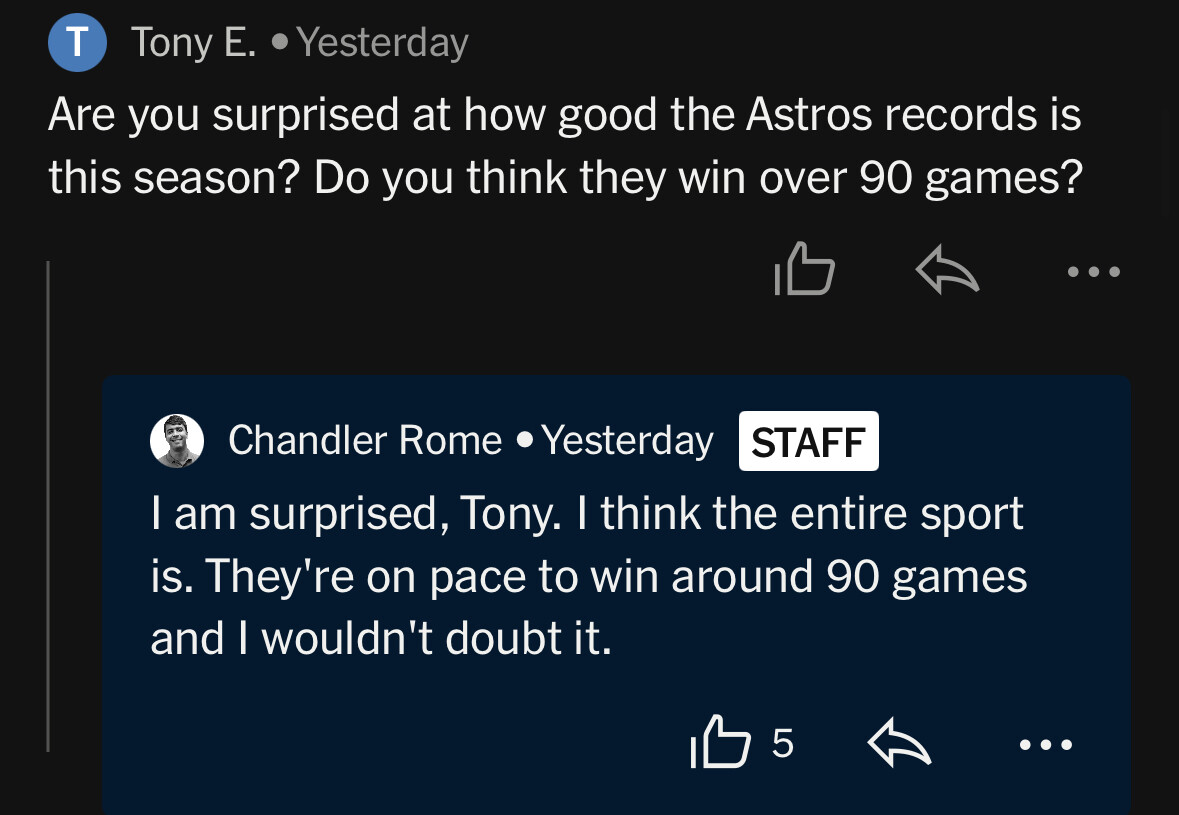The width and height of the screenshot is (1179, 815).
Task: Open the Tony E. username link
Action: (194, 43)
